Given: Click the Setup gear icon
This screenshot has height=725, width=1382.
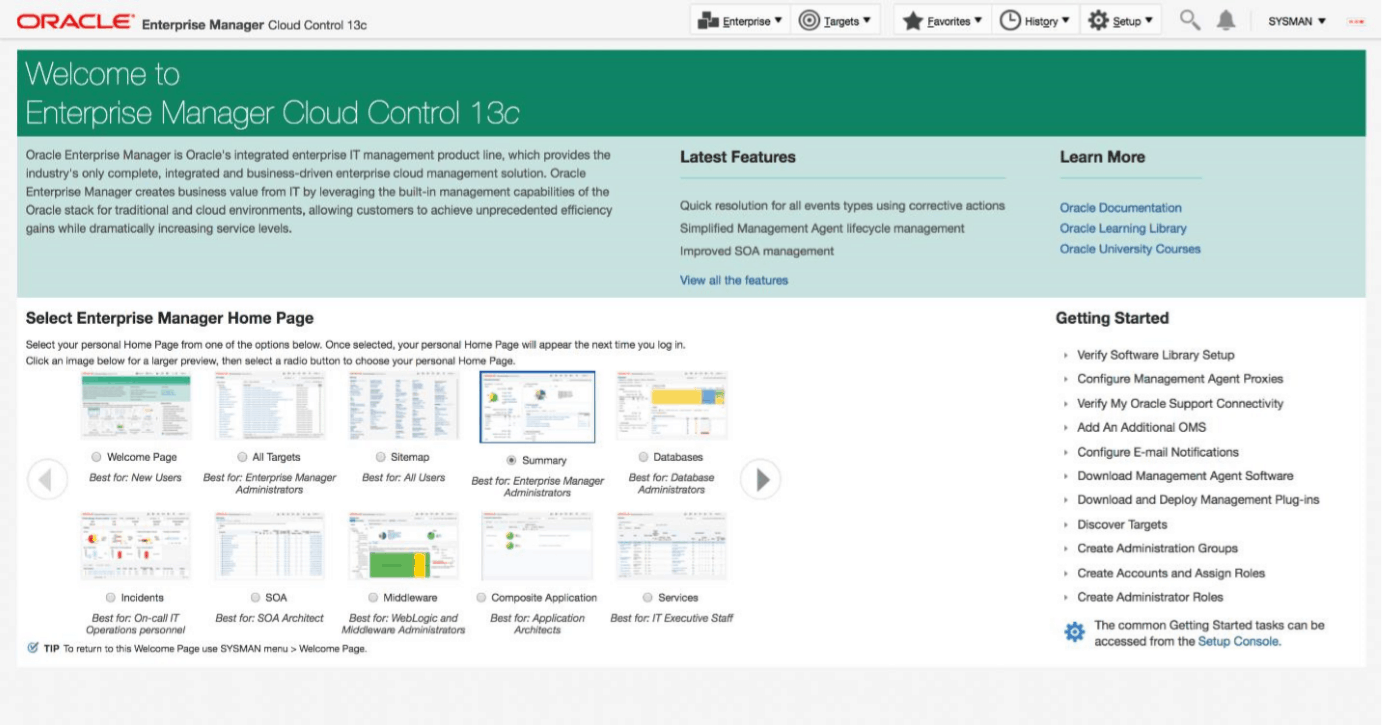Looking at the screenshot, I should click(x=1096, y=18).
